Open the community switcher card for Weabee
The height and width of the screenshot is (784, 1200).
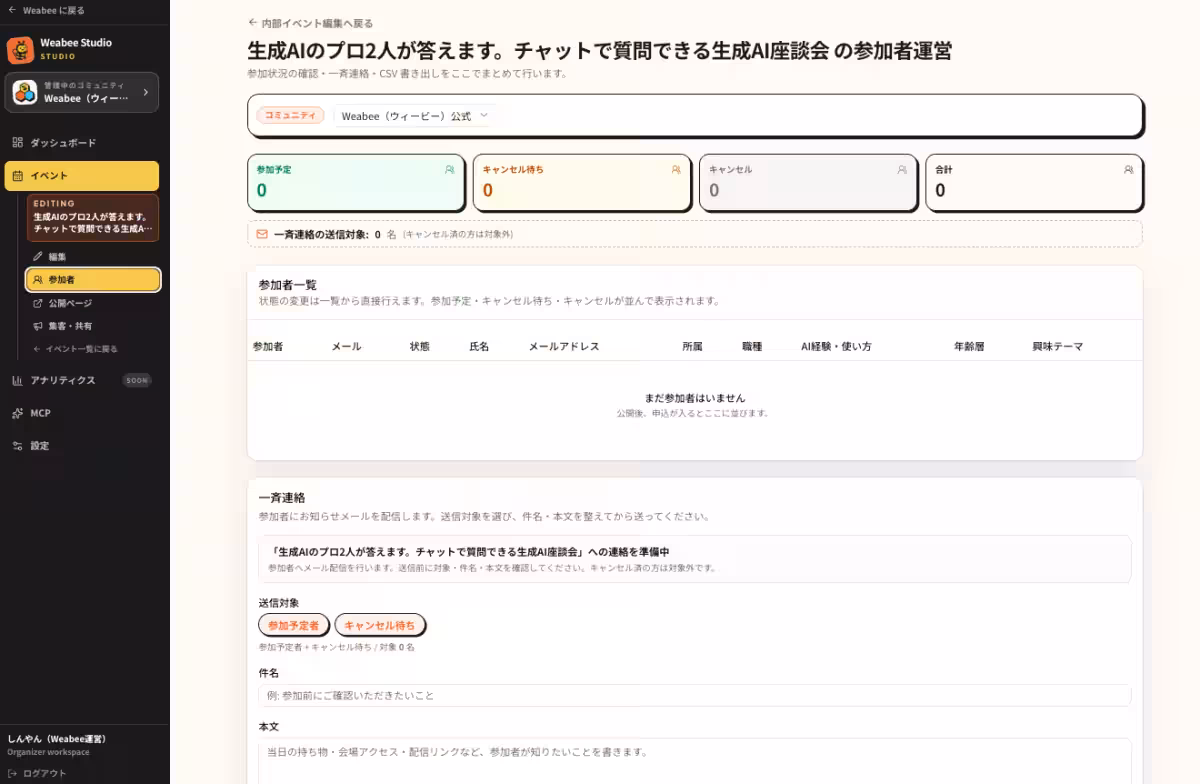[82, 92]
